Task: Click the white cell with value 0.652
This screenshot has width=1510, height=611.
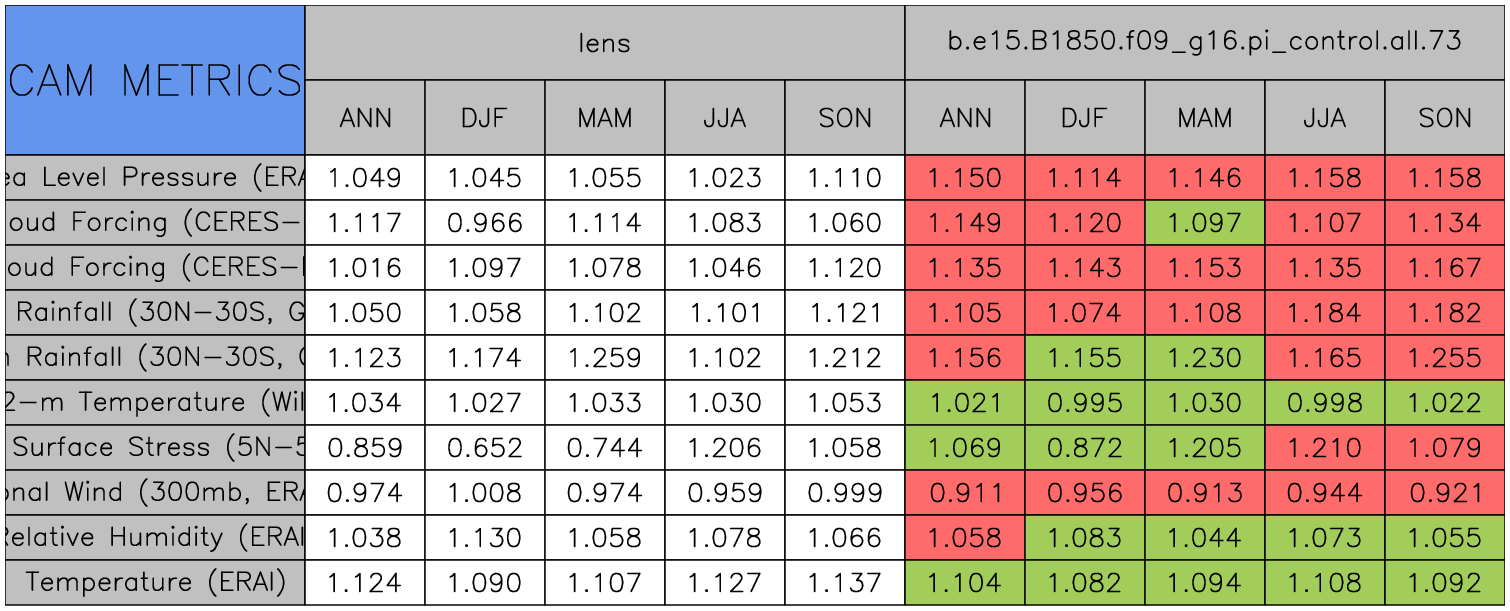Action: coord(485,448)
